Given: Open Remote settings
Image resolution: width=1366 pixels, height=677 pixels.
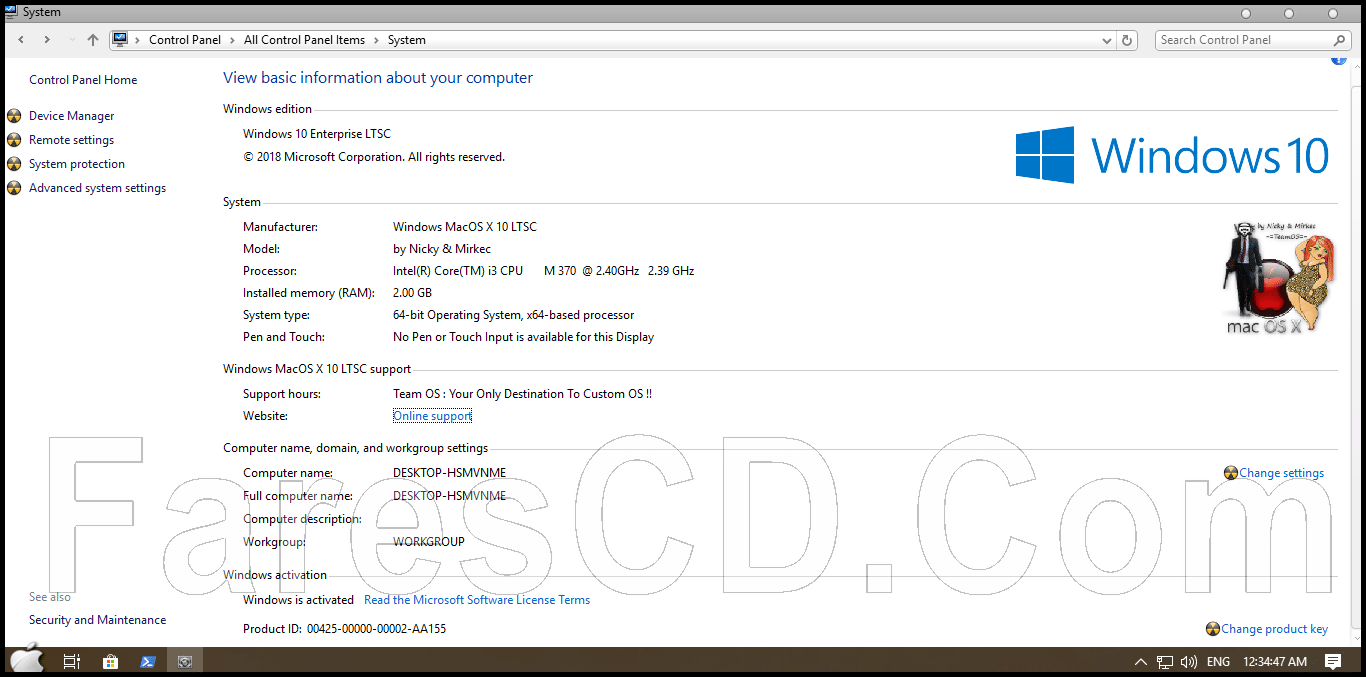Looking at the screenshot, I should pyautogui.click(x=72, y=140).
